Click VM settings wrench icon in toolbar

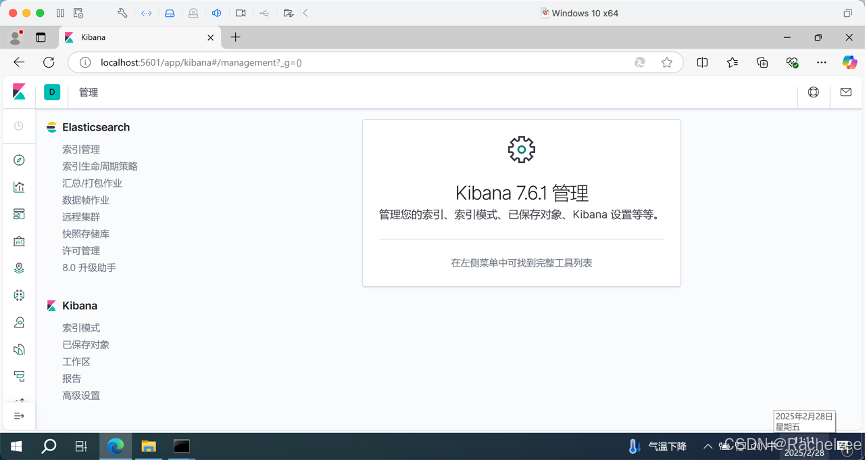click(x=123, y=13)
